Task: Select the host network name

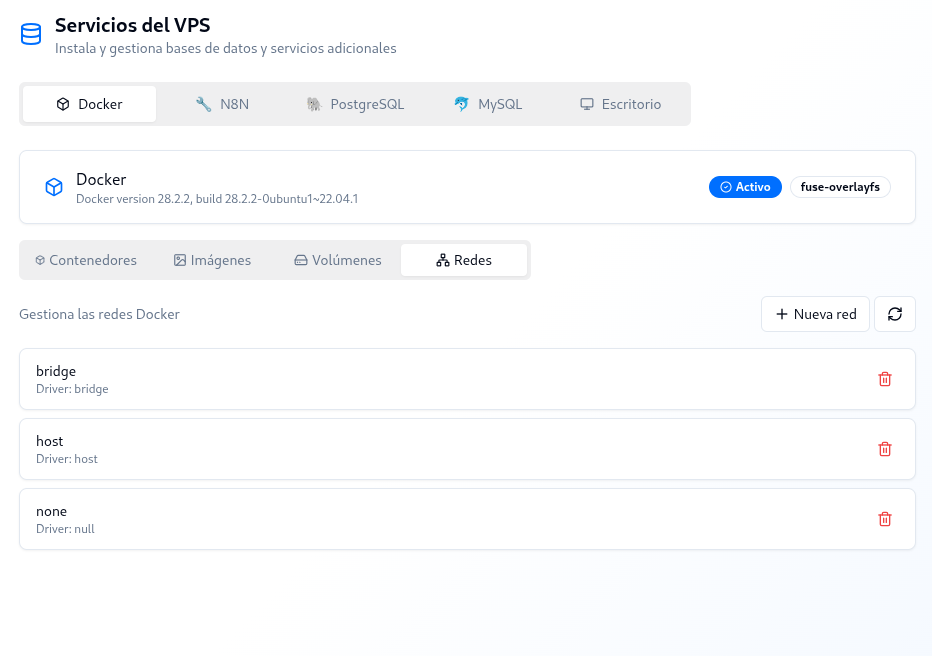Action: [x=49, y=441]
